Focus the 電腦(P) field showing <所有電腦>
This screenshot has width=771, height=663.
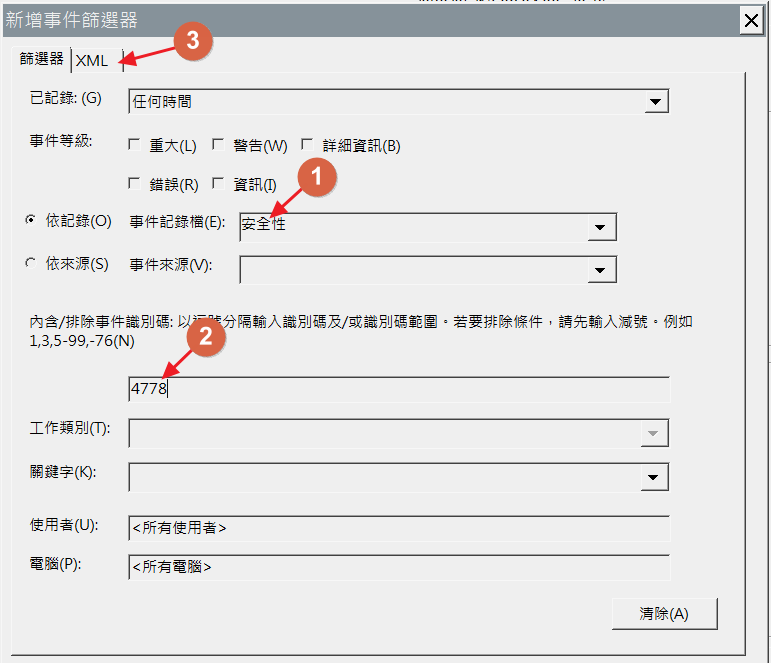(399, 567)
